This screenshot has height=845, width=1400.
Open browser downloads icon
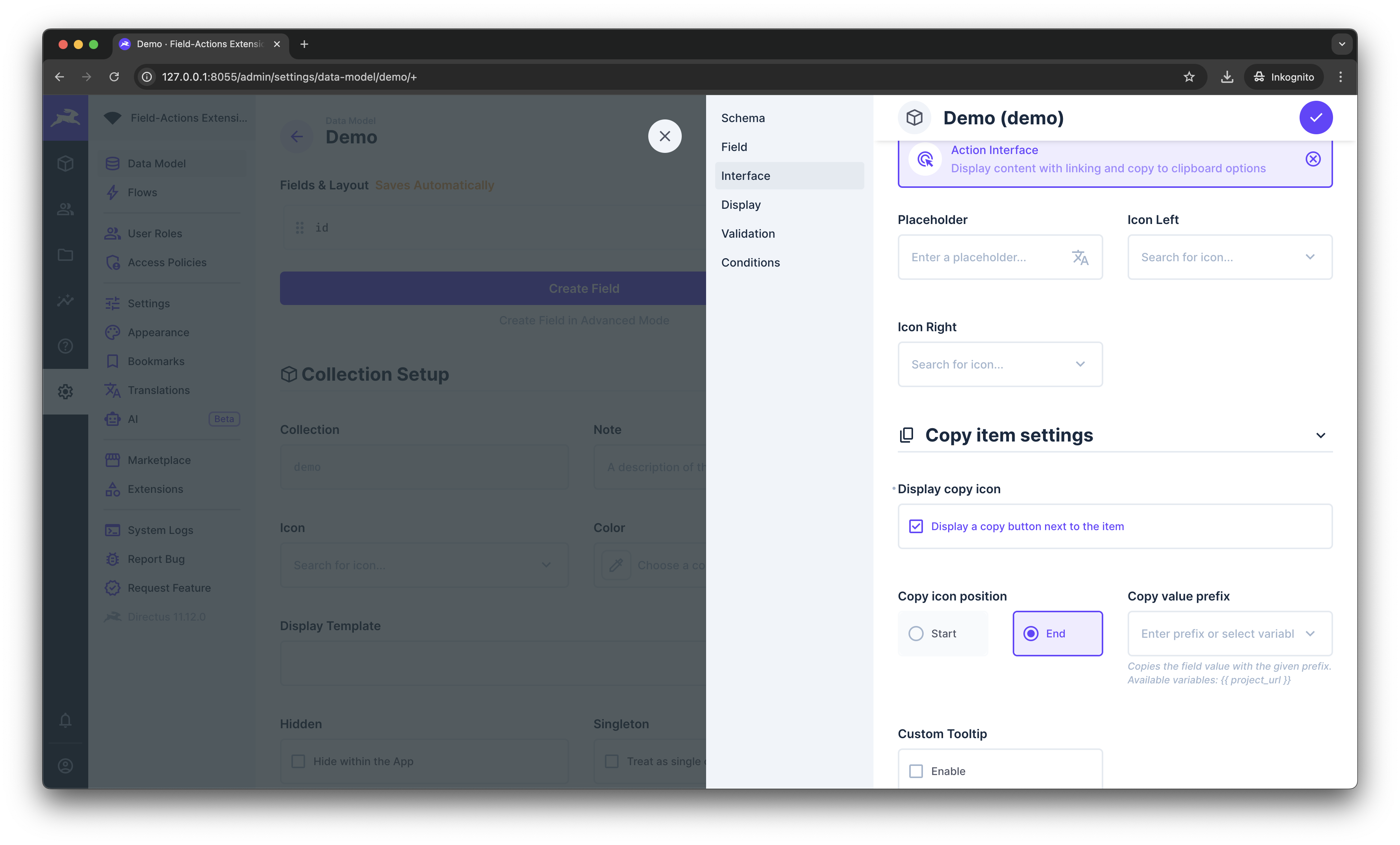[x=1227, y=77]
